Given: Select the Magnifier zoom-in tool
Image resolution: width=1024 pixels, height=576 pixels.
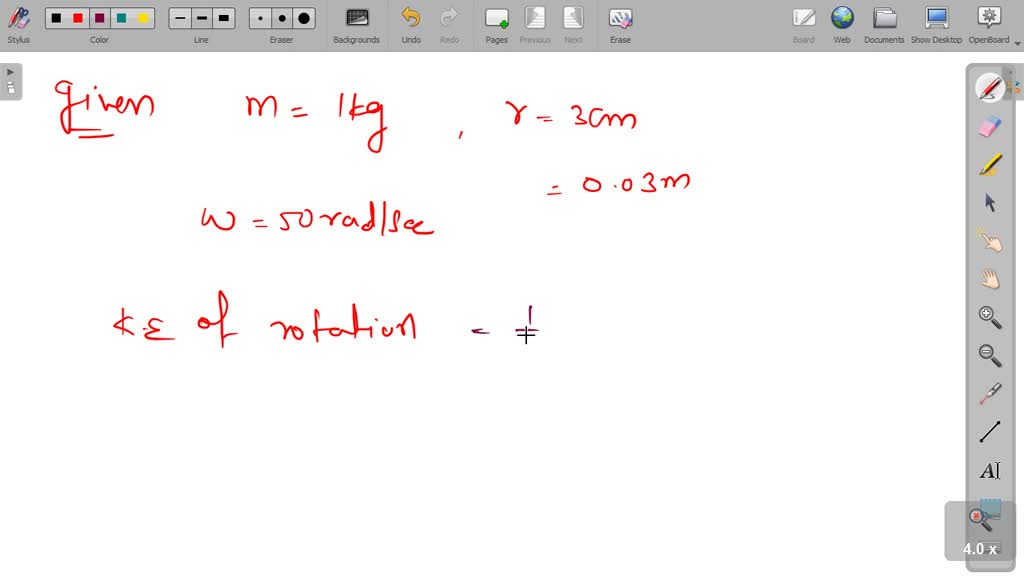Looking at the screenshot, I should [x=988, y=317].
